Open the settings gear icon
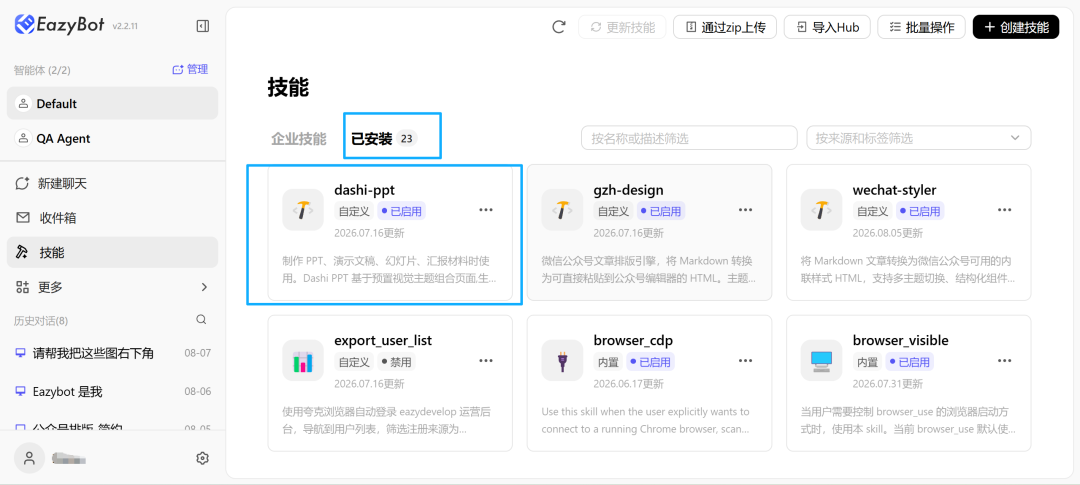The image size is (1080, 485). coord(202,458)
